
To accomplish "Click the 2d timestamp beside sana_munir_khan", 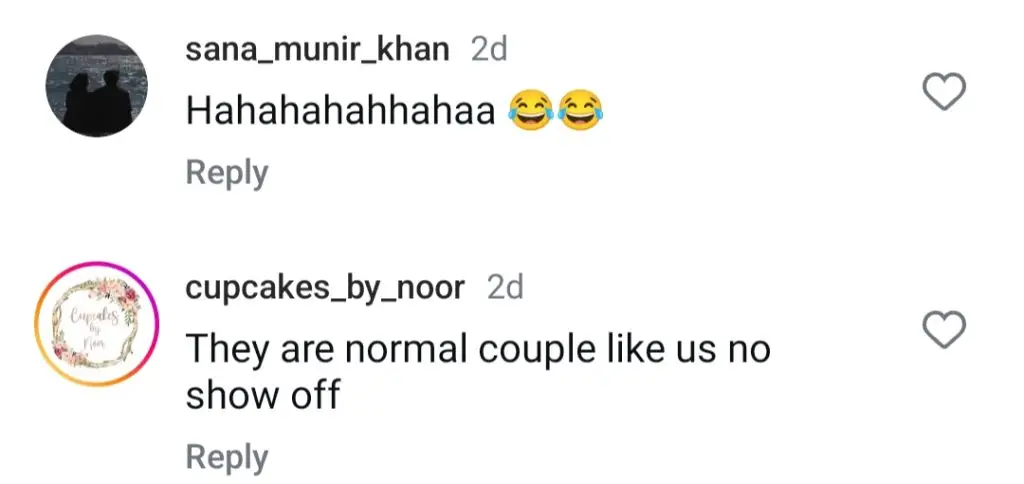I will [489, 50].
